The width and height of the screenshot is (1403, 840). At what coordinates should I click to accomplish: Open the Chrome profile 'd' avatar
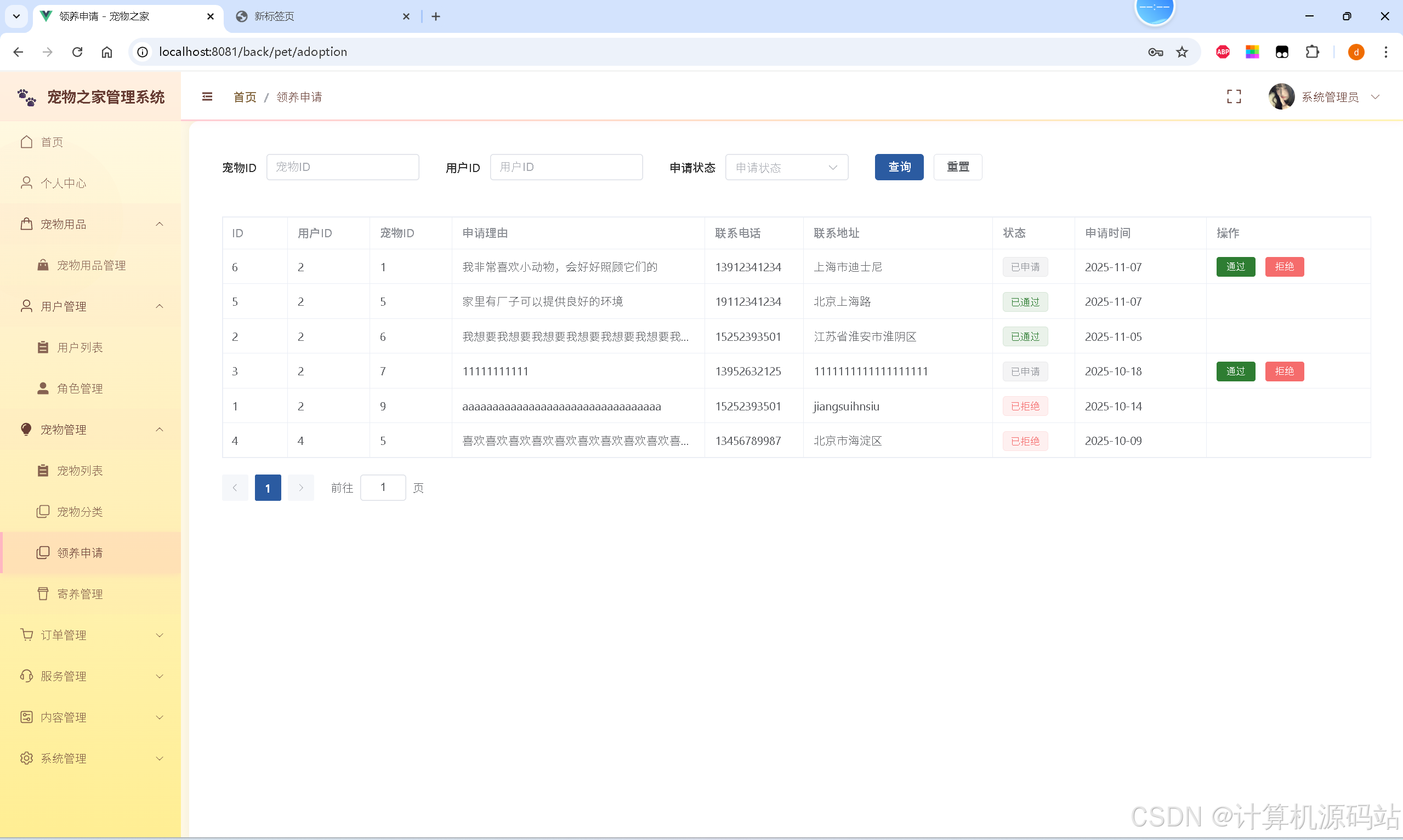[x=1356, y=52]
